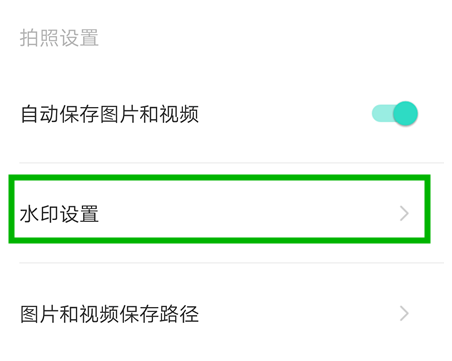The height and width of the screenshot is (361, 452).
Task: Click the greater-than icon in the bottom row
Action: coord(404,313)
